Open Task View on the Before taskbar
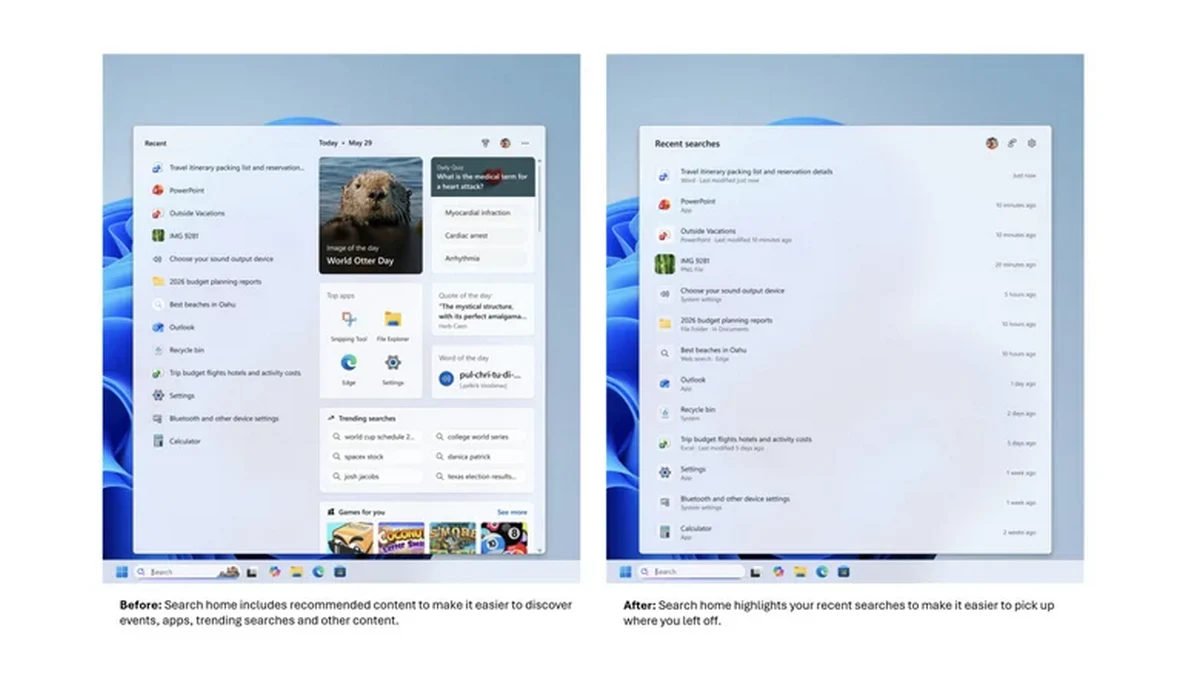Image resolution: width=1200 pixels, height=674 pixels. pyautogui.click(x=252, y=572)
